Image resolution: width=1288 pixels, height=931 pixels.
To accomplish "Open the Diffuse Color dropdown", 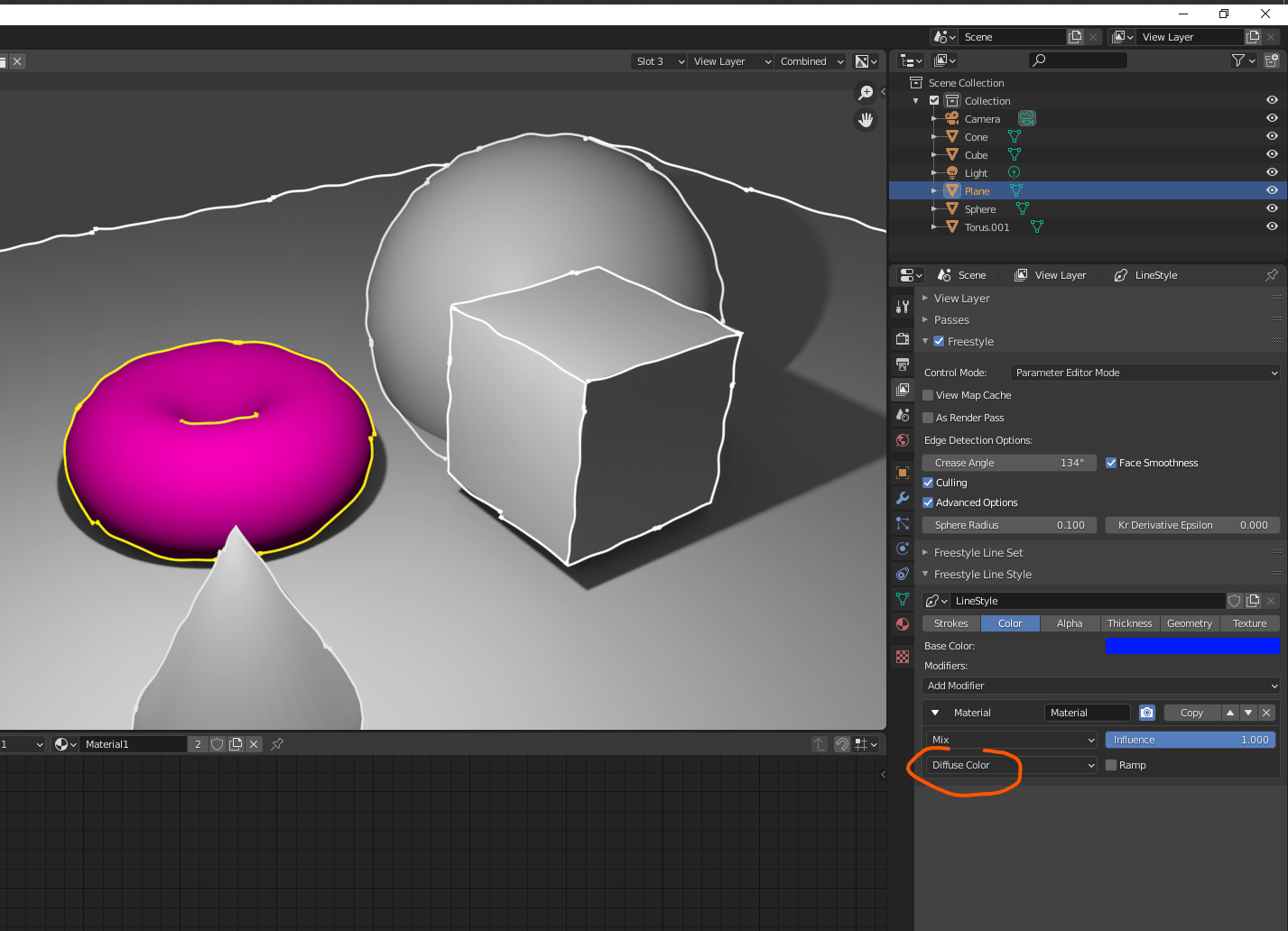I will click(1010, 764).
